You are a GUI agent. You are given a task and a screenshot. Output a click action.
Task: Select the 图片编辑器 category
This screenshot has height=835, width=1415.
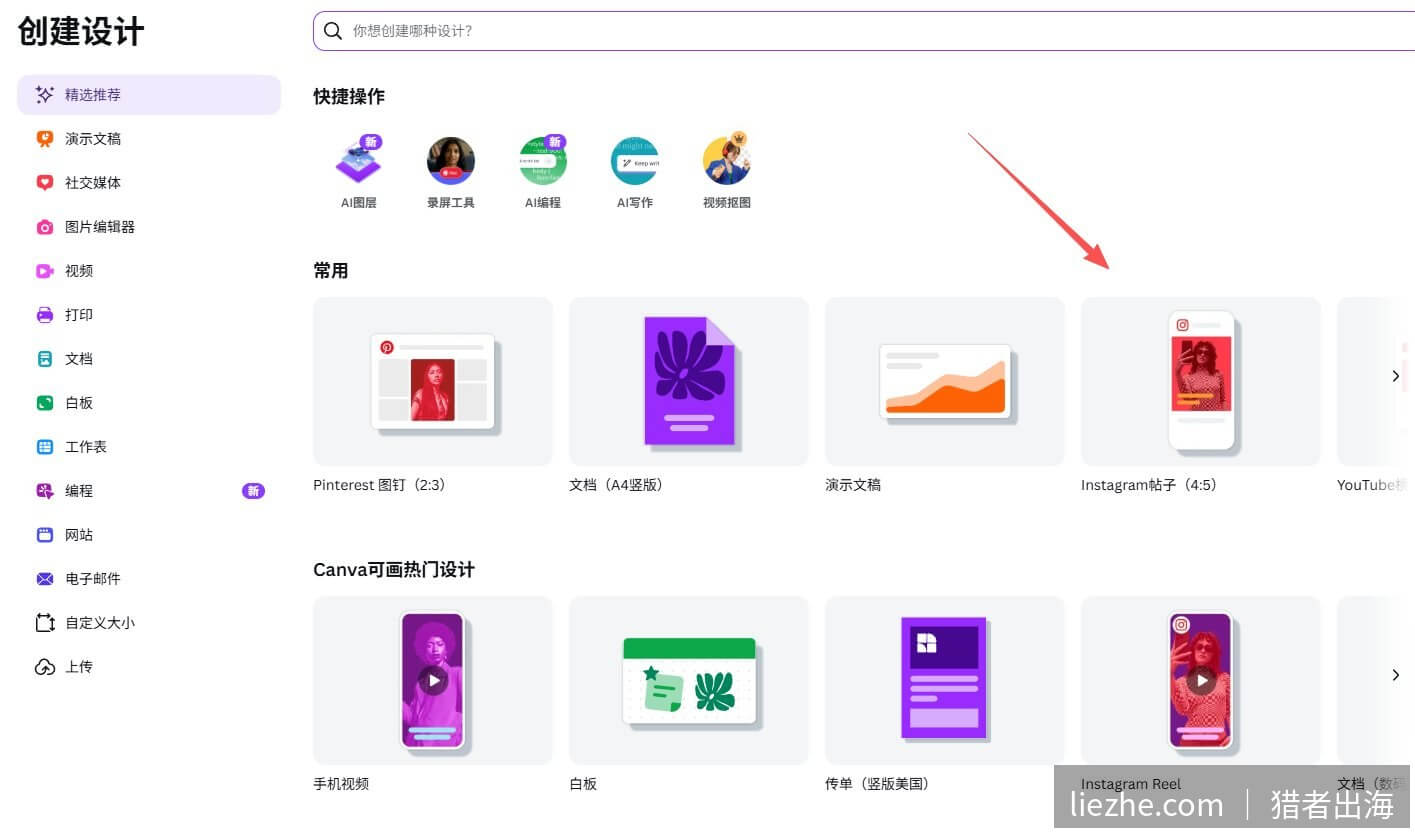149,227
